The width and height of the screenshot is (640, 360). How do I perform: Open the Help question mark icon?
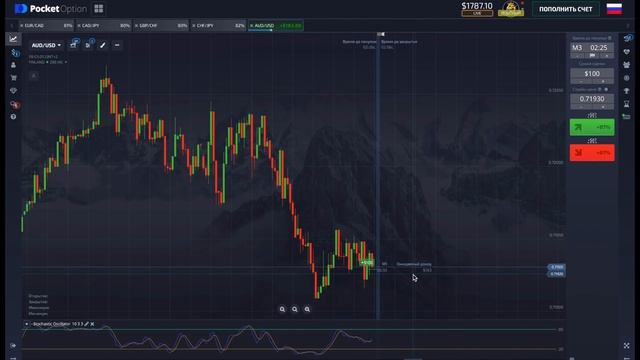coord(13,117)
